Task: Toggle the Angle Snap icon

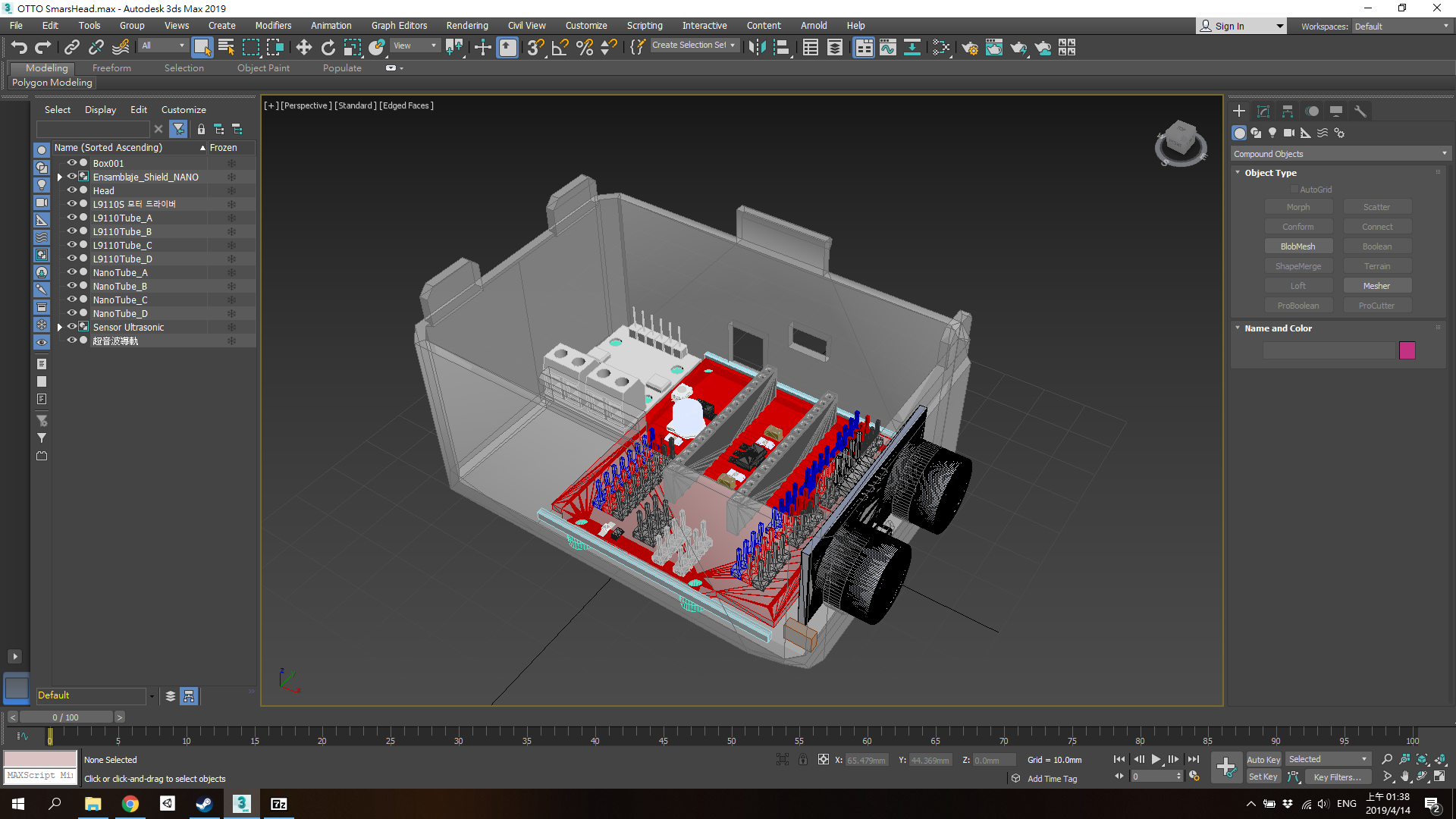Action: coord(560,48)
